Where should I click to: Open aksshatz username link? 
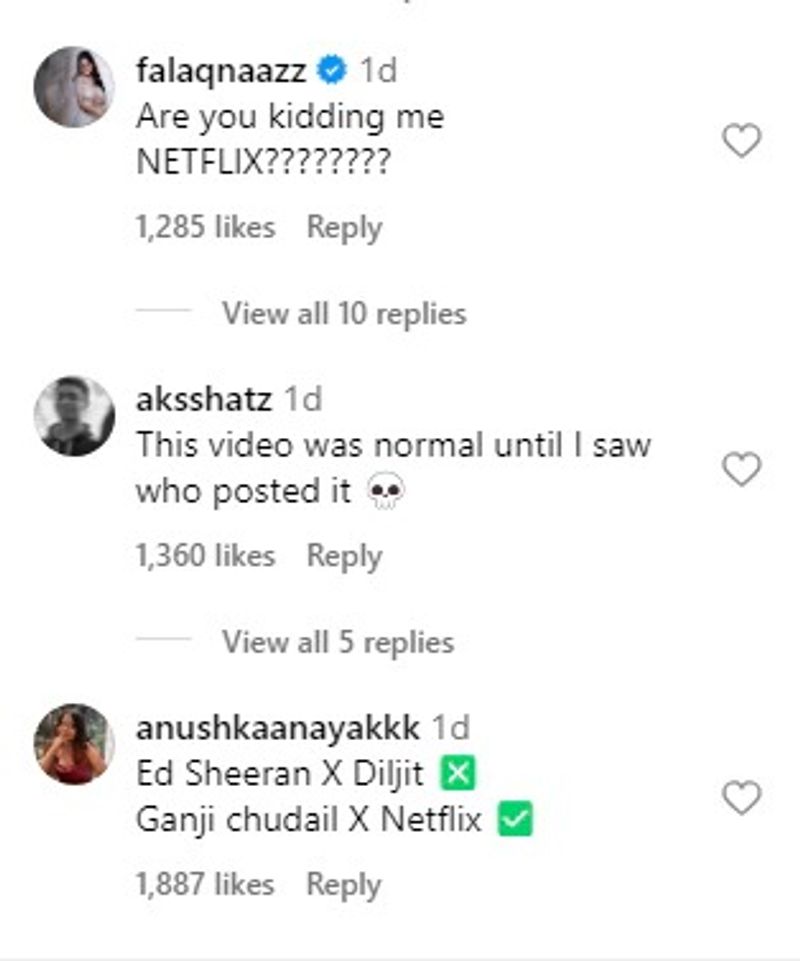tap(203, 400)
